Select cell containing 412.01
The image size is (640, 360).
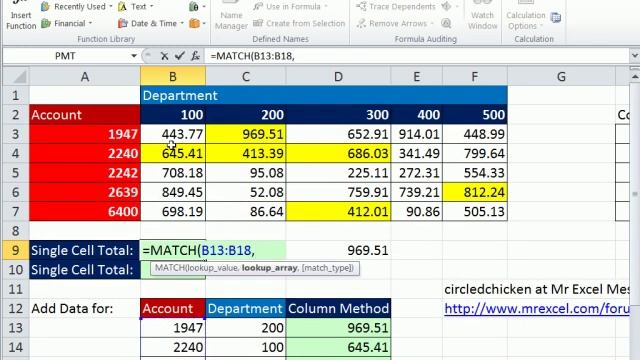pos(338,211)
